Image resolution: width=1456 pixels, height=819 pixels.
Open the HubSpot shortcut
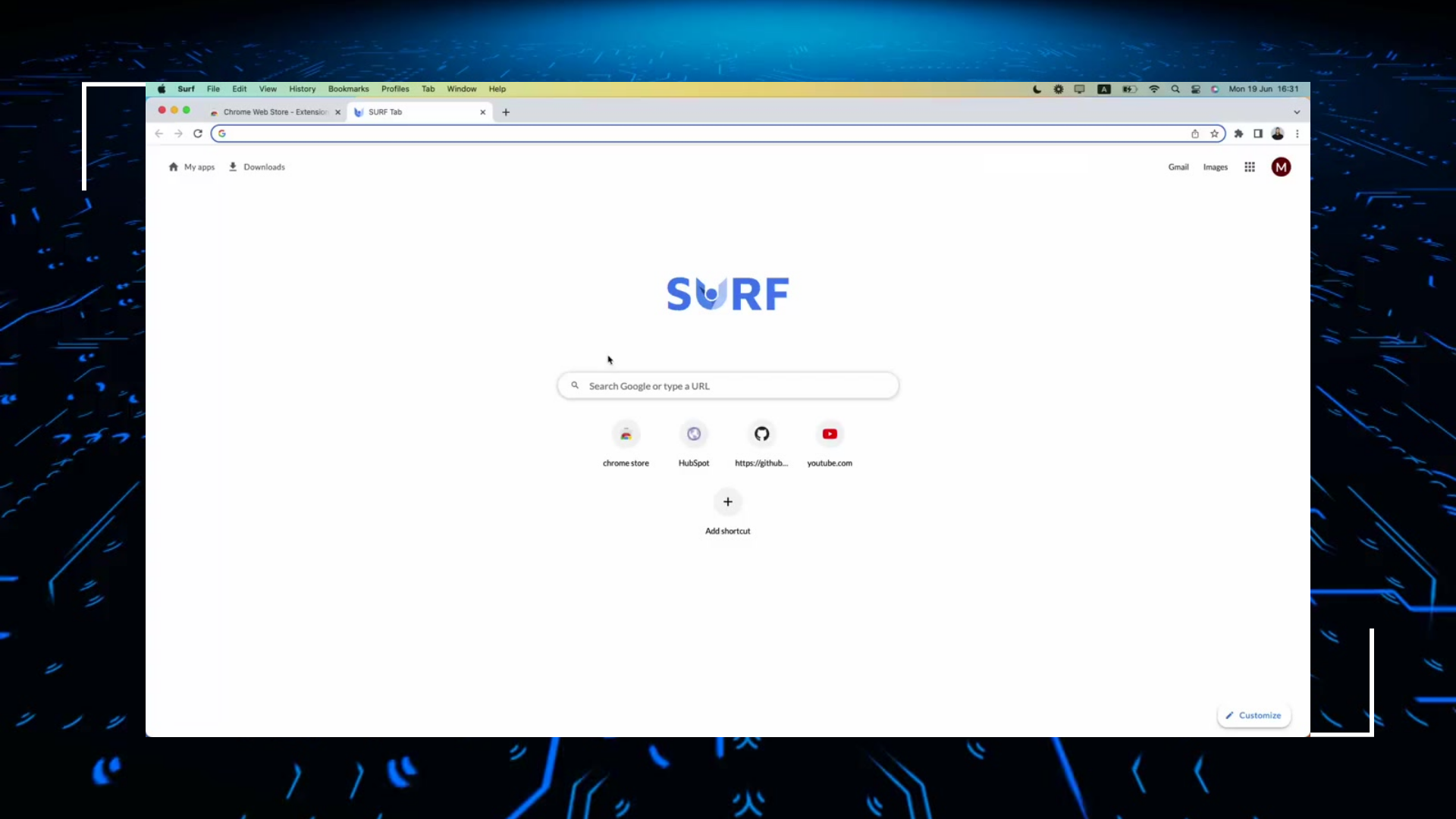(x=693, y=434)
